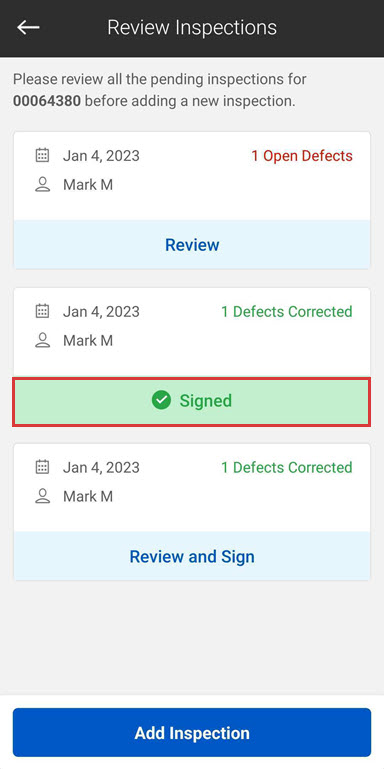385x769 pixels.
Task: Click person icon on Open Defects card
Action: point(43,185)
